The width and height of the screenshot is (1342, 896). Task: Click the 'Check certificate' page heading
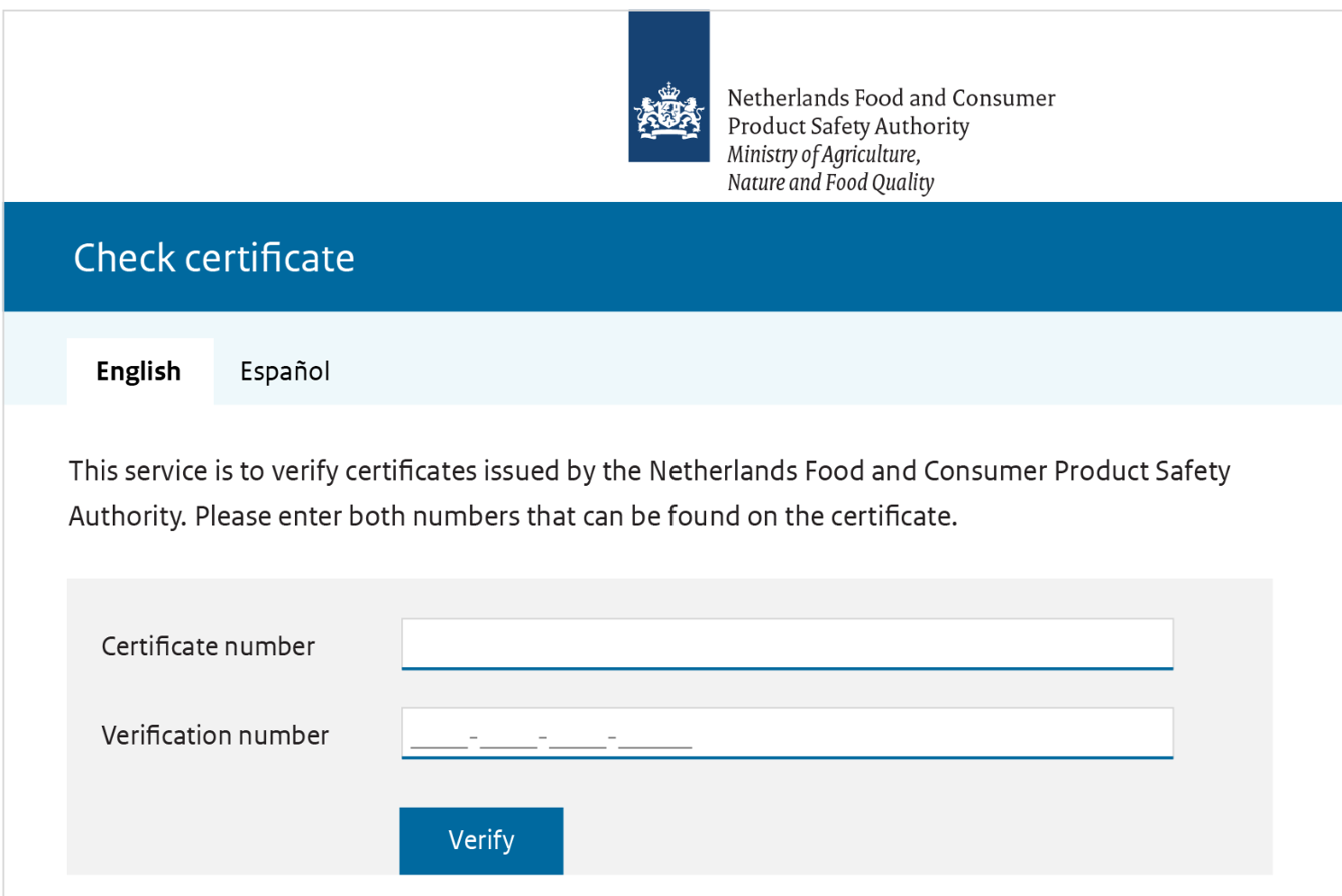pos(215,258)
